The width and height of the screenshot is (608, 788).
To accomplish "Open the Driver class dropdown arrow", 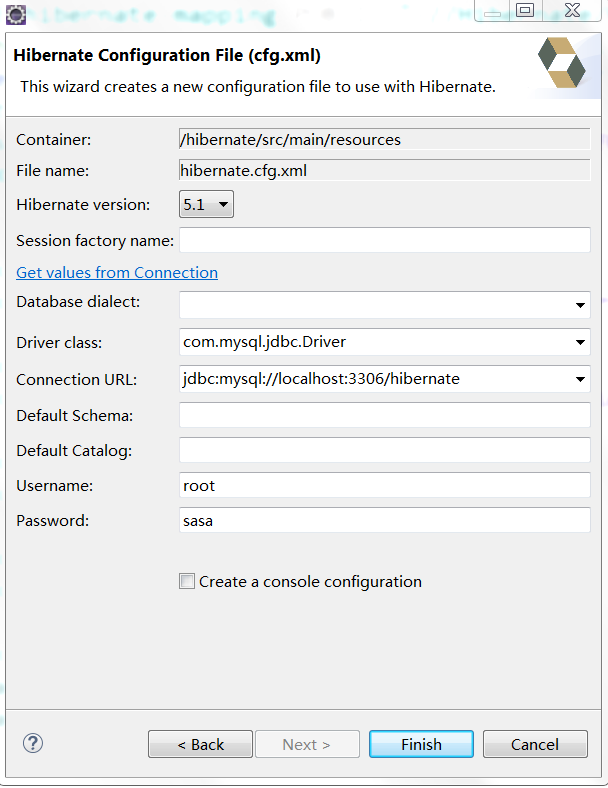I will [x=580, y=342].
